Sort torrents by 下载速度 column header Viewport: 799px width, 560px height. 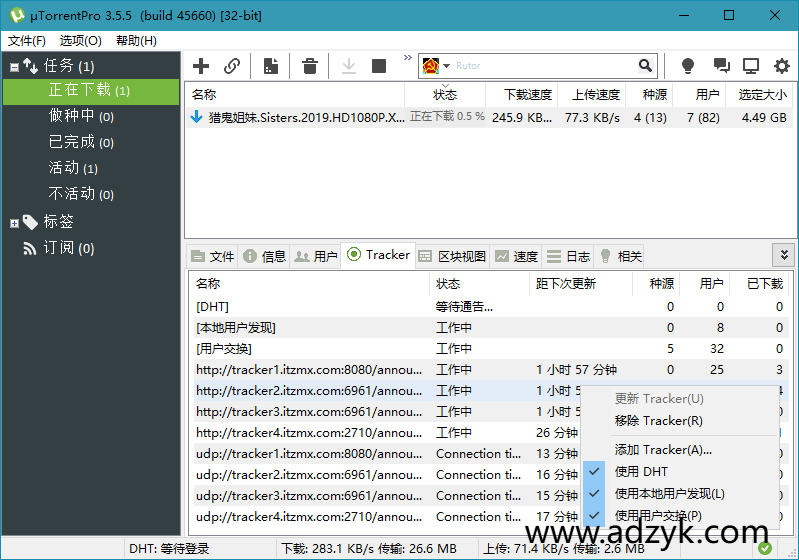click(522, 95)
